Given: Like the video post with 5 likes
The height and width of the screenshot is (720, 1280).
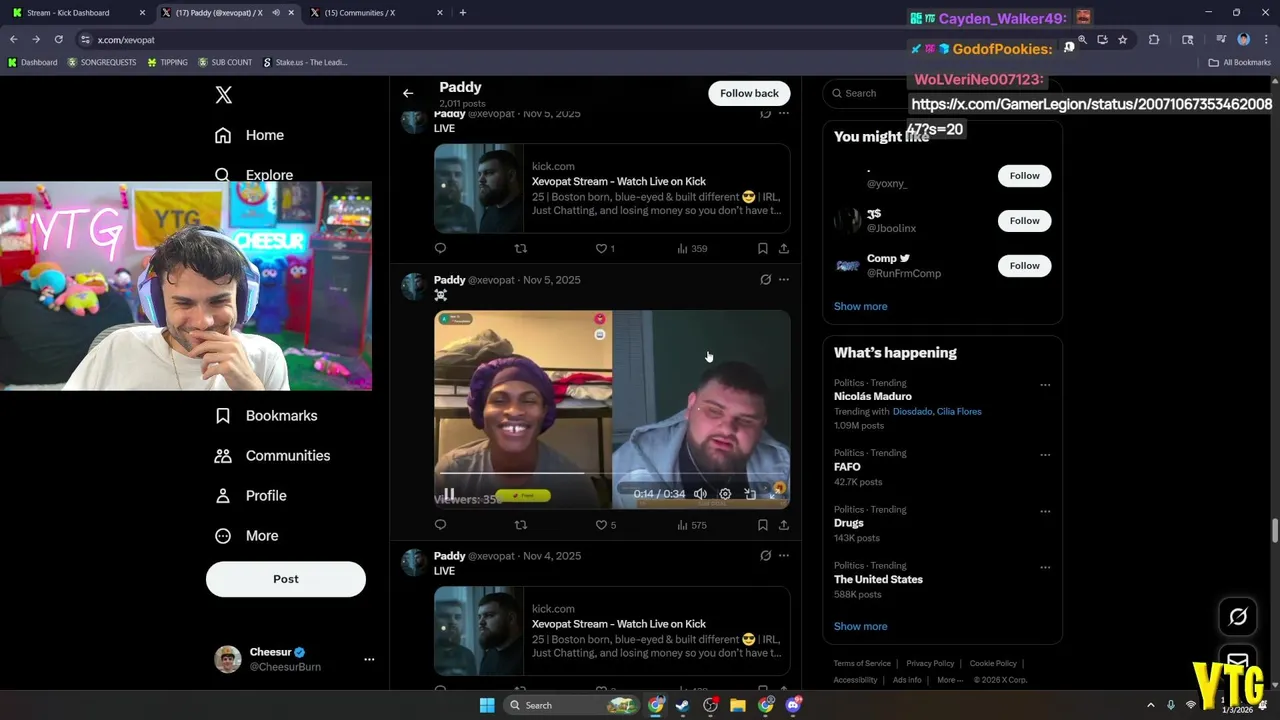Looking at the screenshot, I should 606,525.
